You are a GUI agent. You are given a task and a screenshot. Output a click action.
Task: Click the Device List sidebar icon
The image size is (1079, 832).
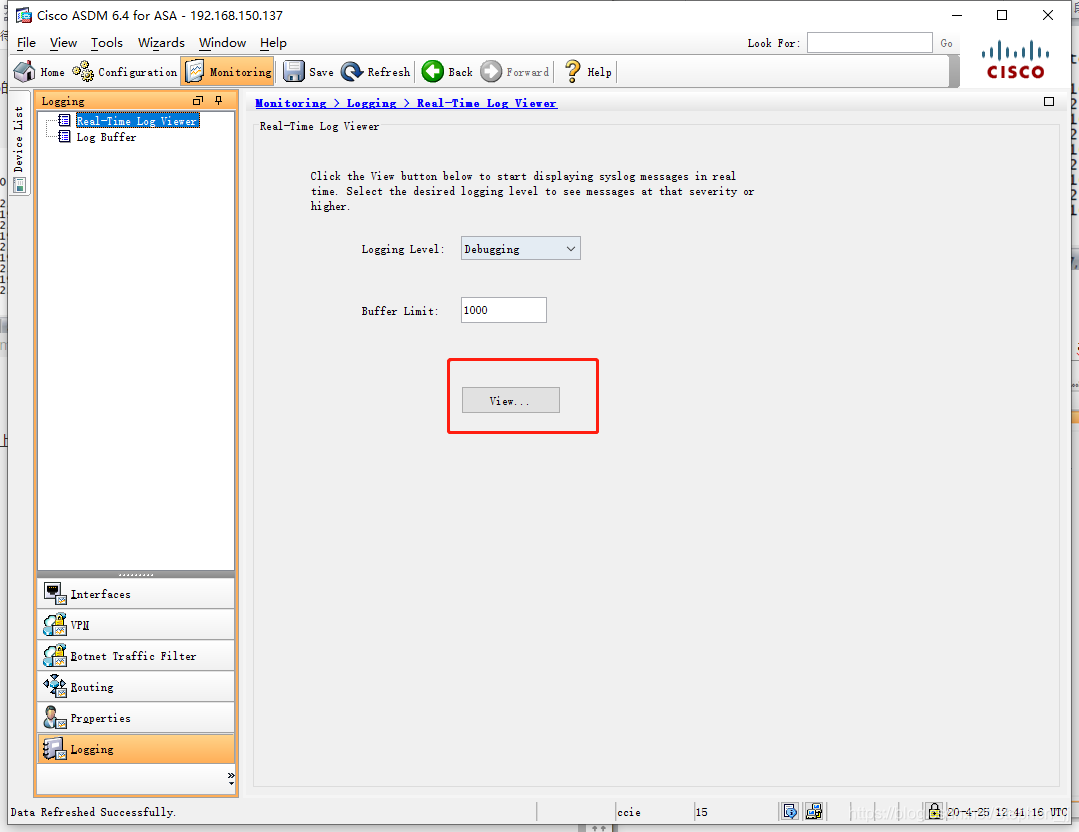tap(19, 185)
